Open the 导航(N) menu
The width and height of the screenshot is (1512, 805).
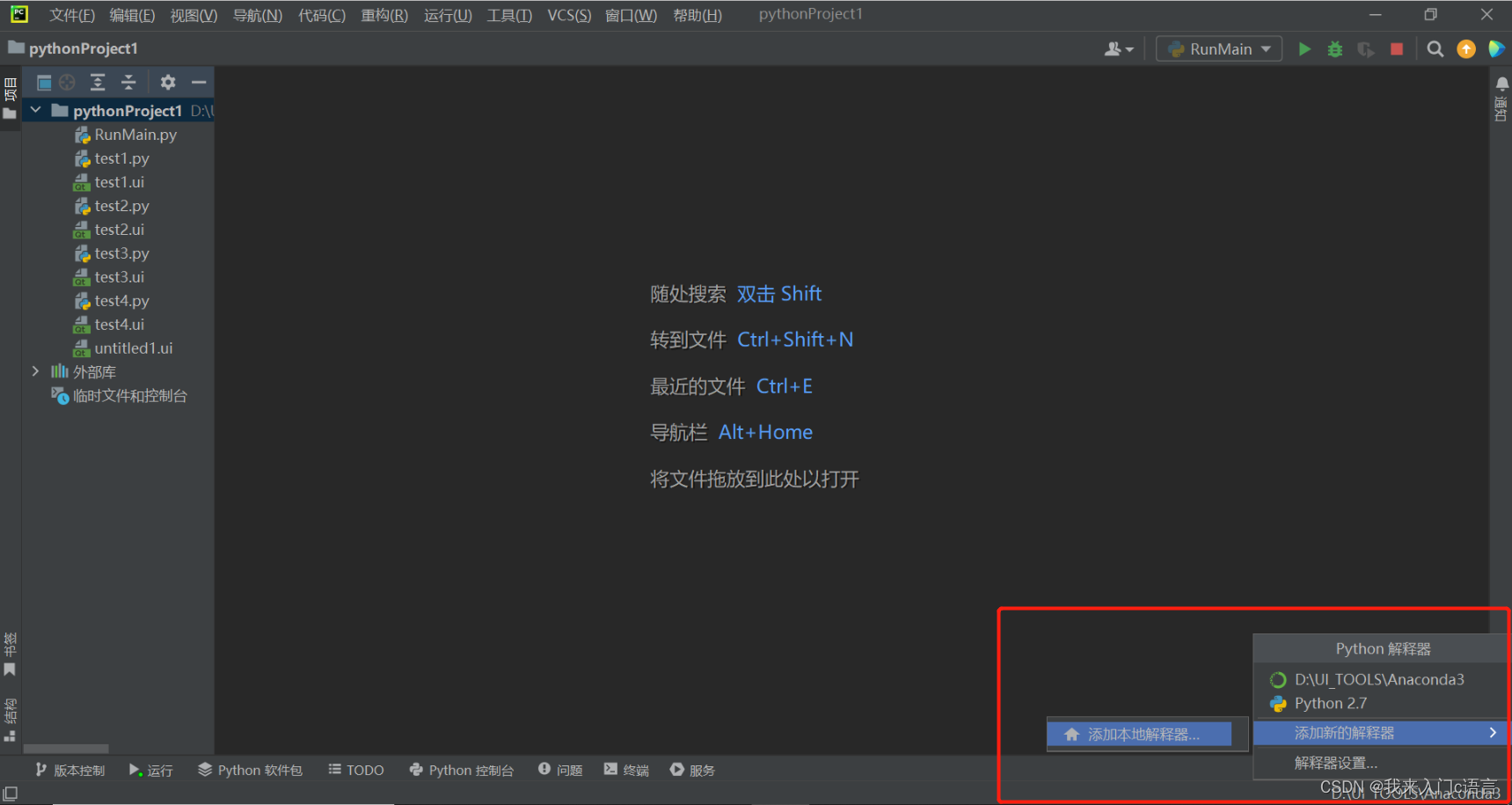(258, 15)
